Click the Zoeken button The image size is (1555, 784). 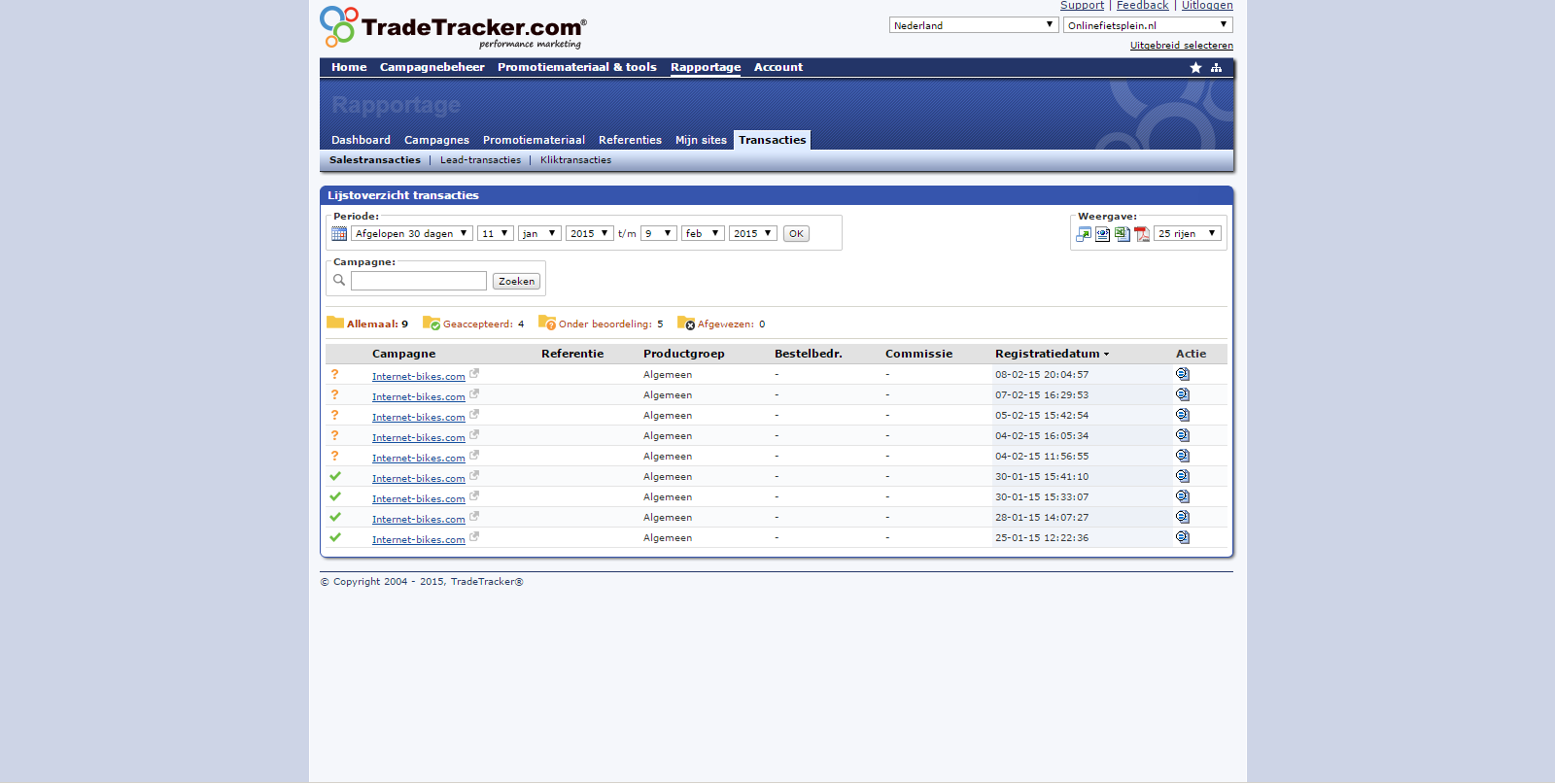(516, 282)
